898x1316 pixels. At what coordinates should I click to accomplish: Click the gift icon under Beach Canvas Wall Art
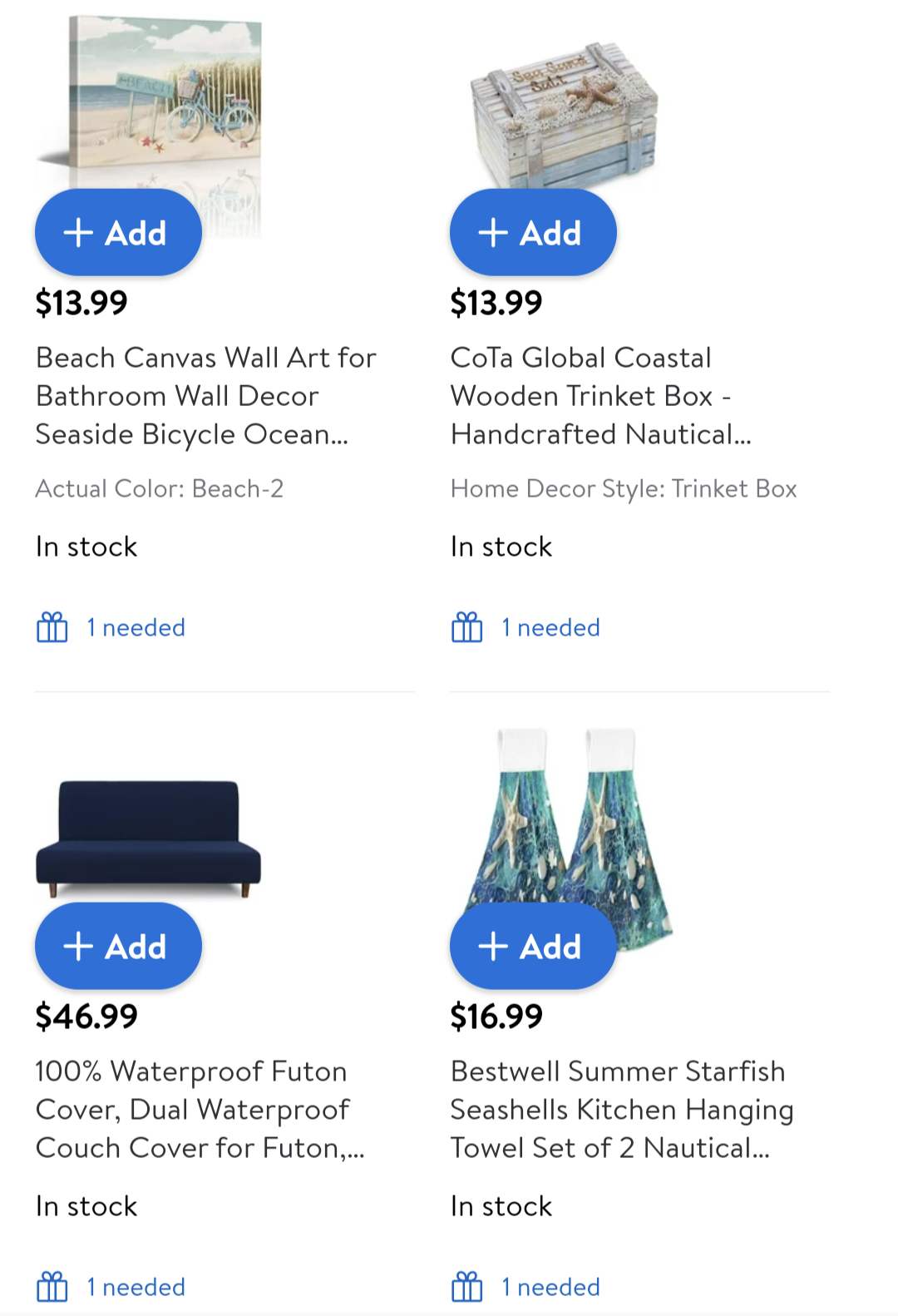(x=52, y=627)
